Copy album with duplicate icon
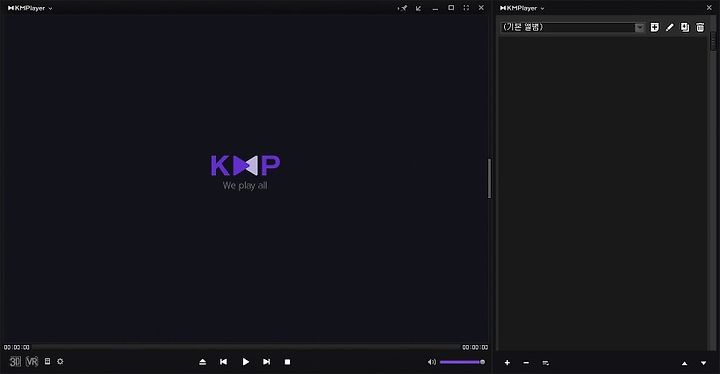This screenshot has width=720, height=374. click(x=685, y=28)
